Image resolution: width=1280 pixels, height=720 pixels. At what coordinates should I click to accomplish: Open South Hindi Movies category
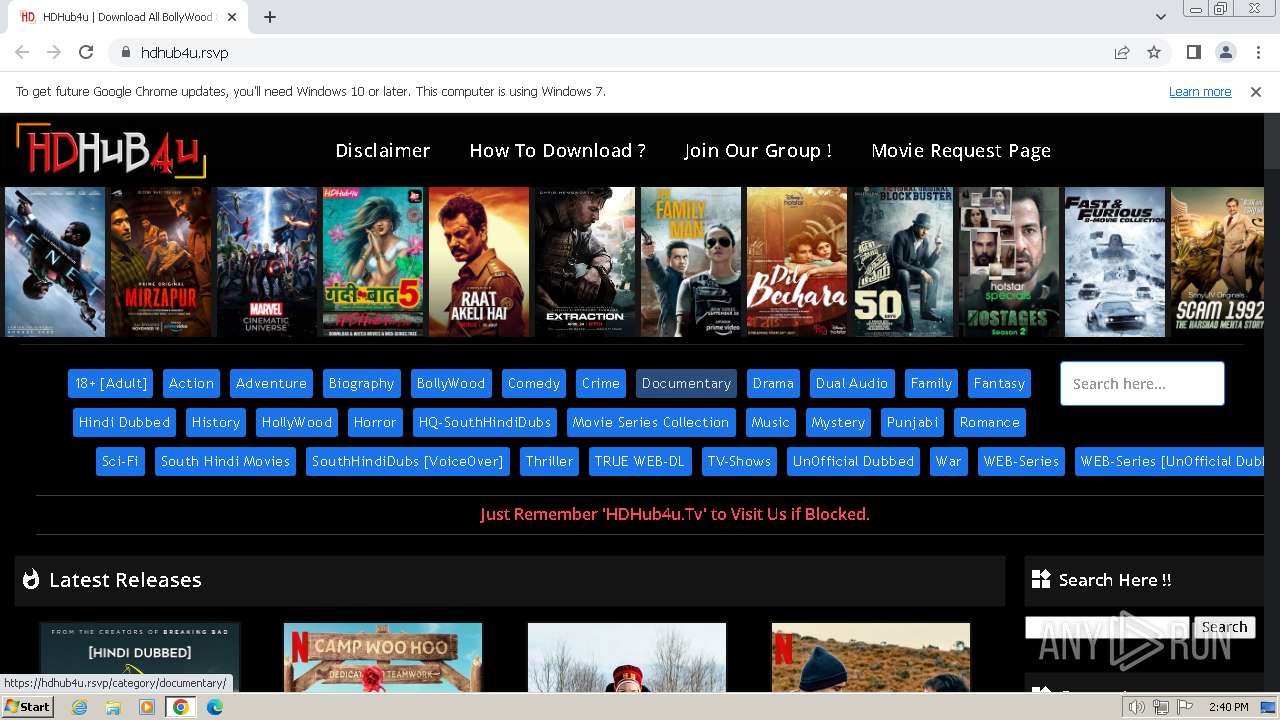coord(225,462)
